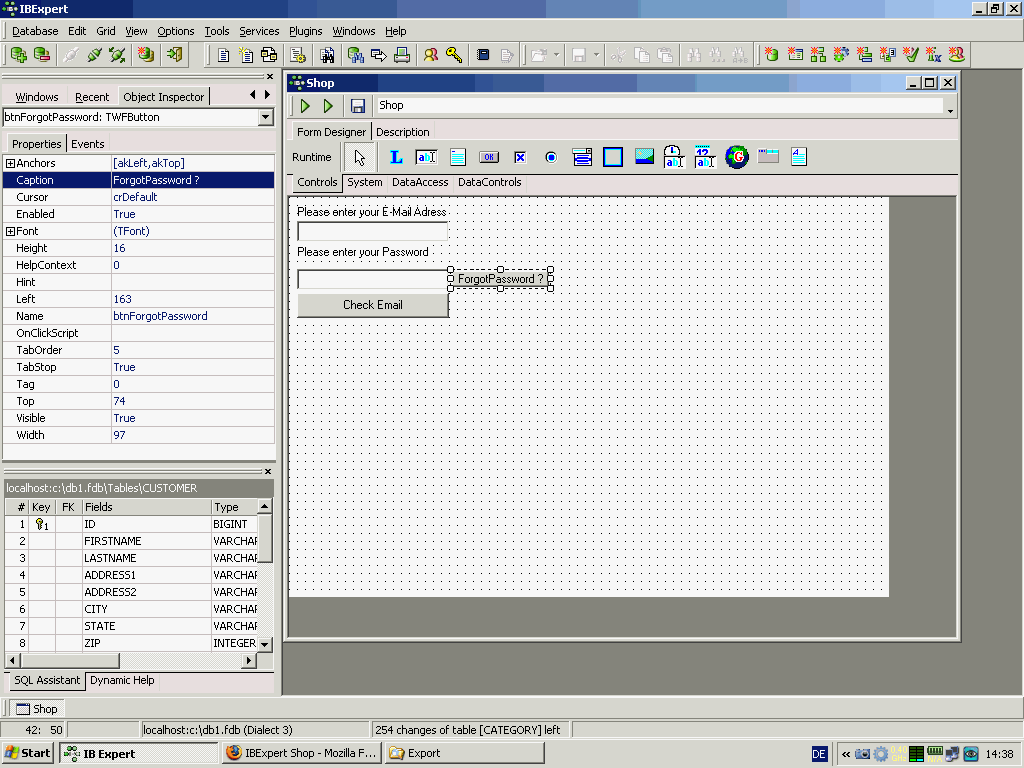
Task: Click the Caption property value ForgotPassword ?
Action: pos(193,180)
